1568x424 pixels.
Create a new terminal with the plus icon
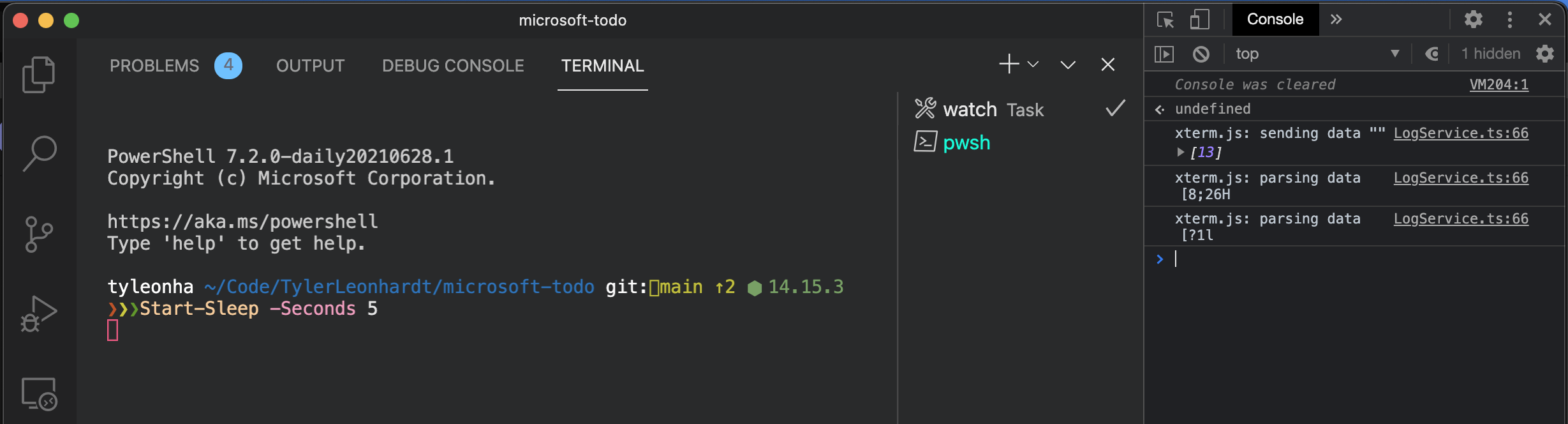coord(1008,64)
